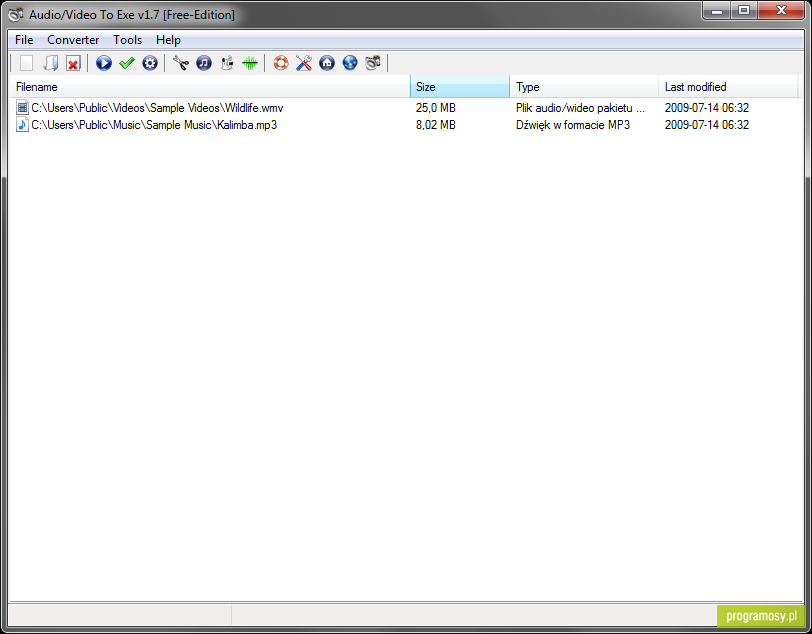Click the blue music note icon
Image resolution: width=812 pixels, height=634 pixels.
(x=204, y=63)
